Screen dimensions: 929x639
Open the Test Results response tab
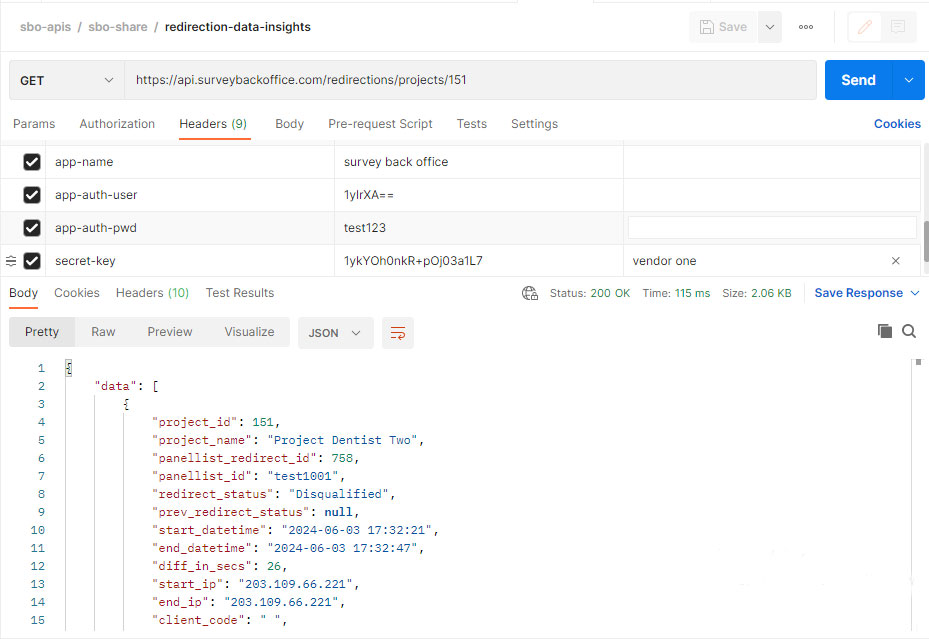coord(240,293)
